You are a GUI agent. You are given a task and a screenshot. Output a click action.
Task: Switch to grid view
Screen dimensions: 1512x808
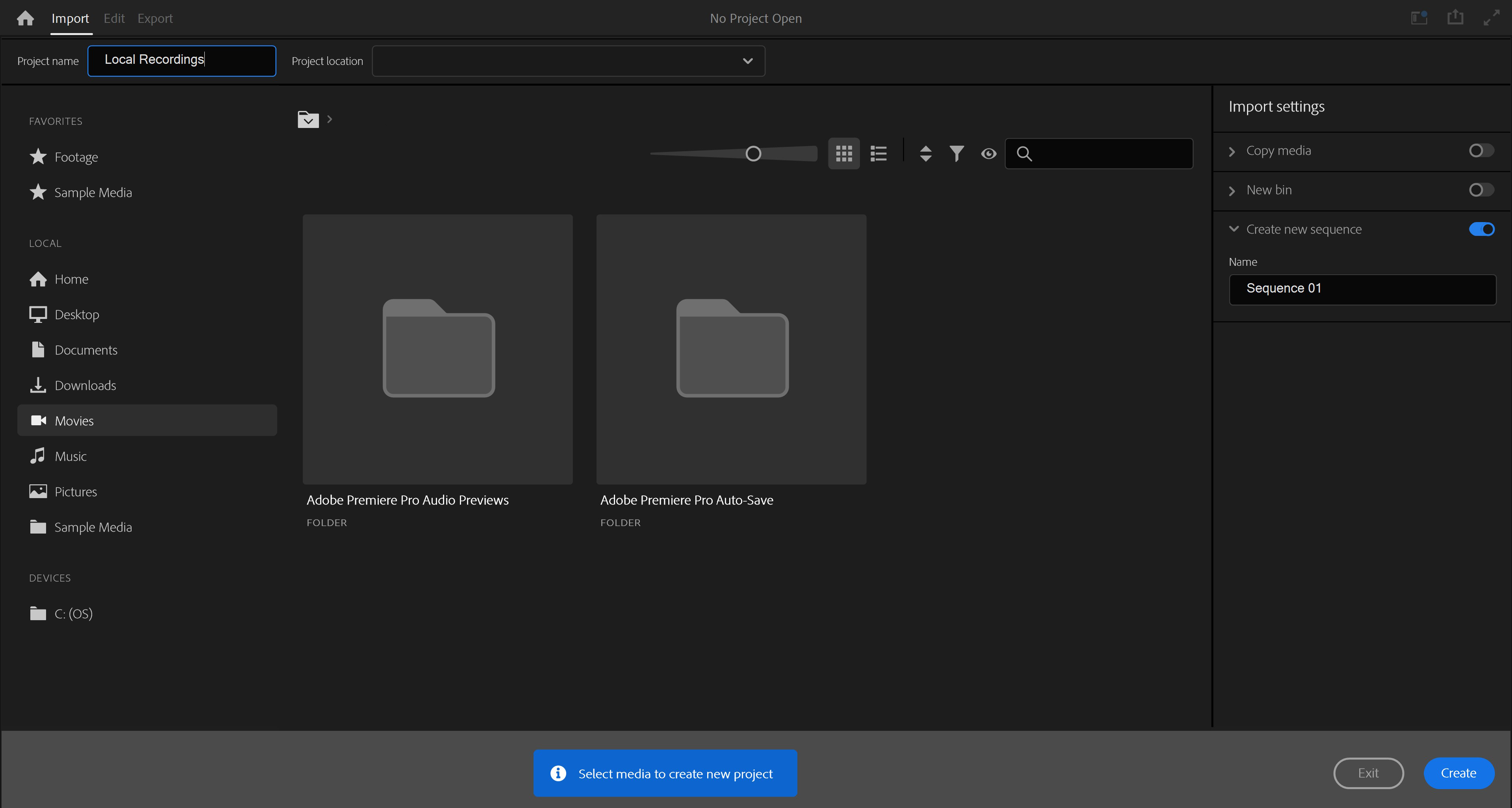[844, 154]
